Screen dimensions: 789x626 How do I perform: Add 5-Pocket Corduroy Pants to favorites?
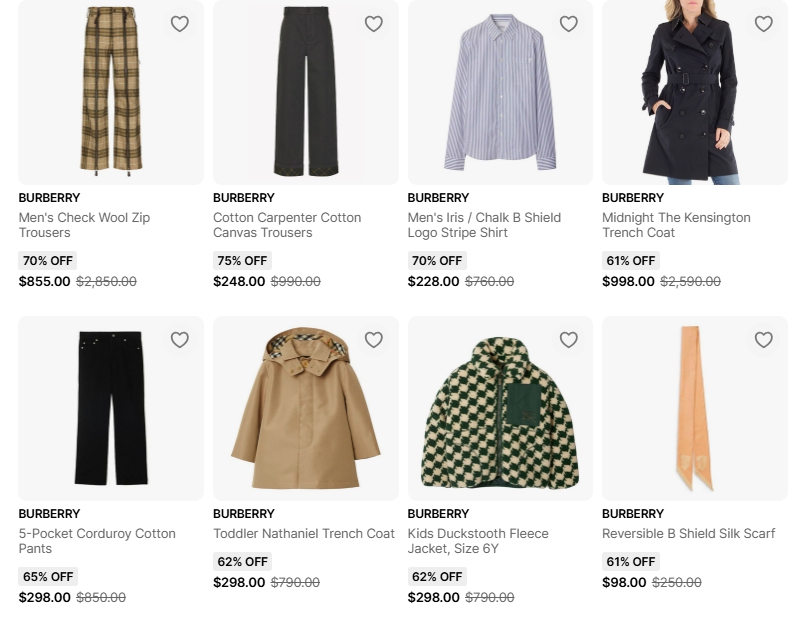pos(180,340)
